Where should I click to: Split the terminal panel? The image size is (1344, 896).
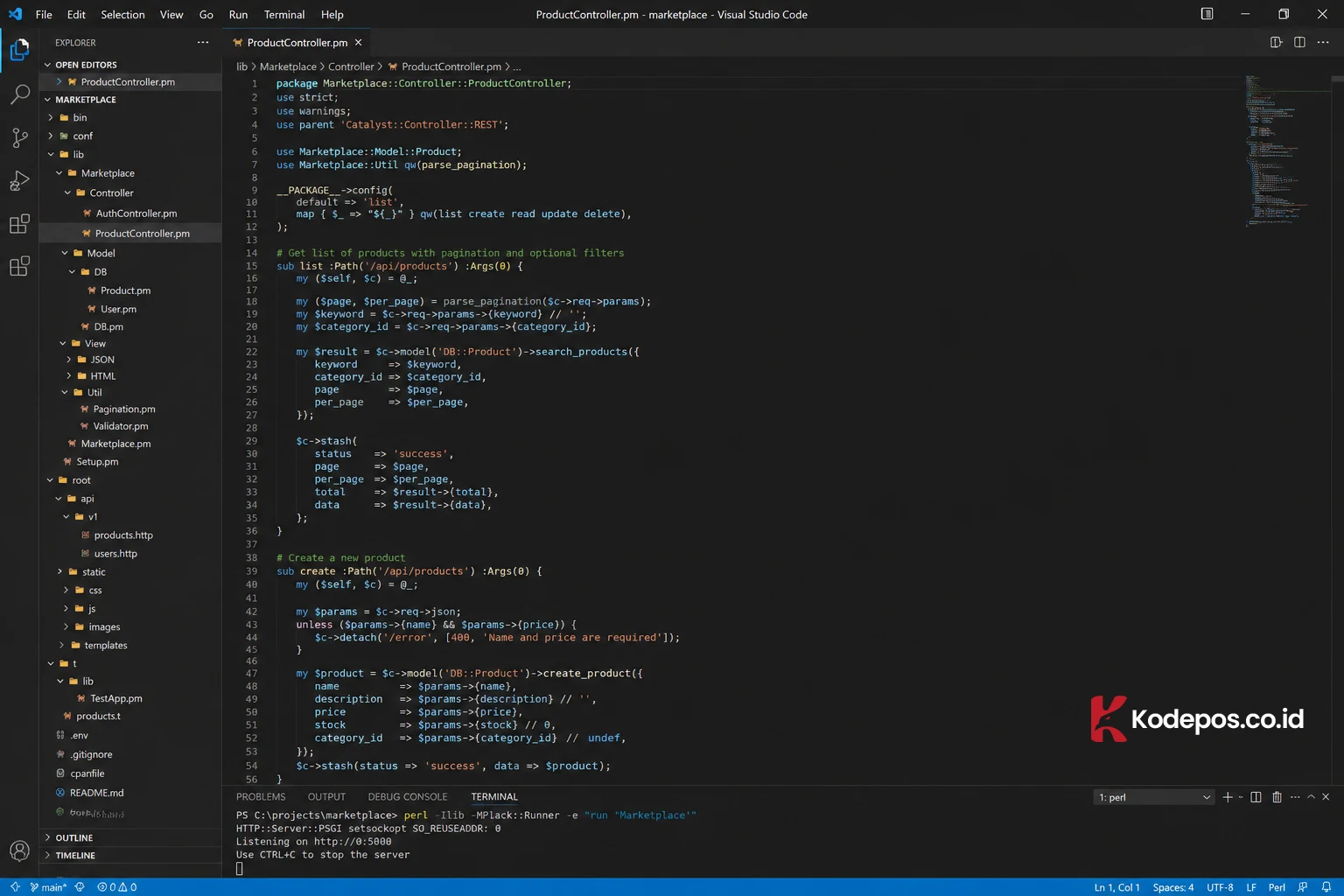point(1256,797)
